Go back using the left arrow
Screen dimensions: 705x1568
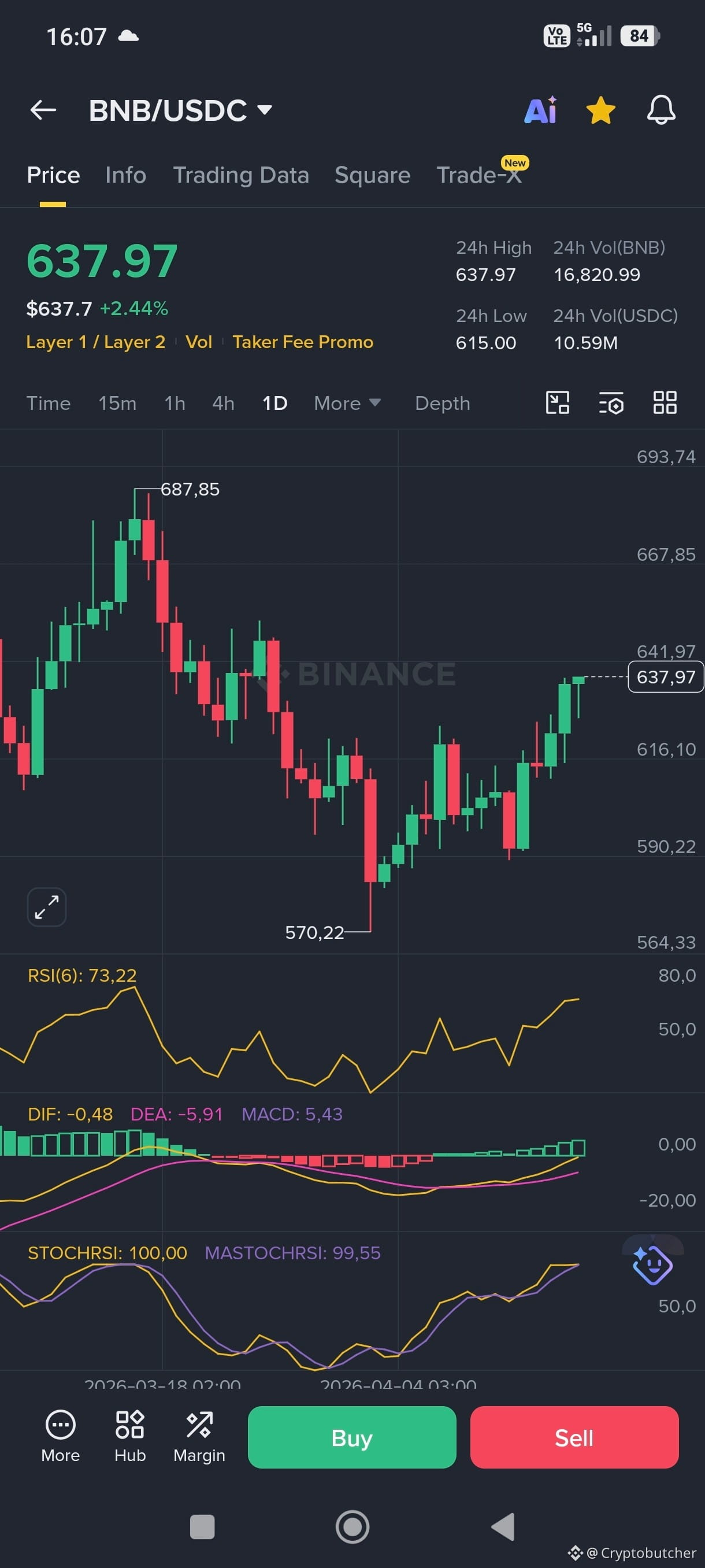click(43, 110)
